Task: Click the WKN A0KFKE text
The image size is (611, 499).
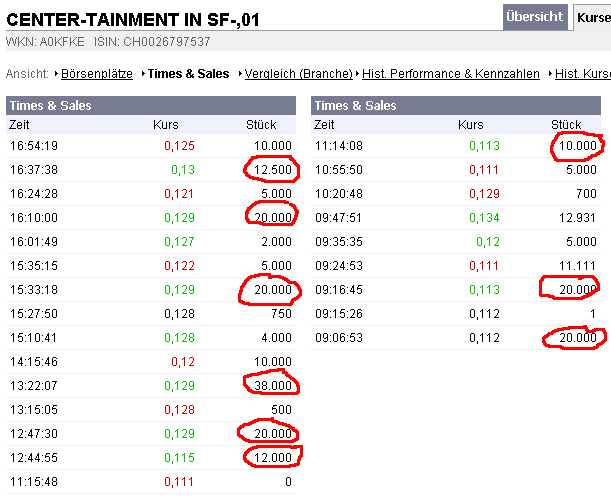Action: point(45,42)
